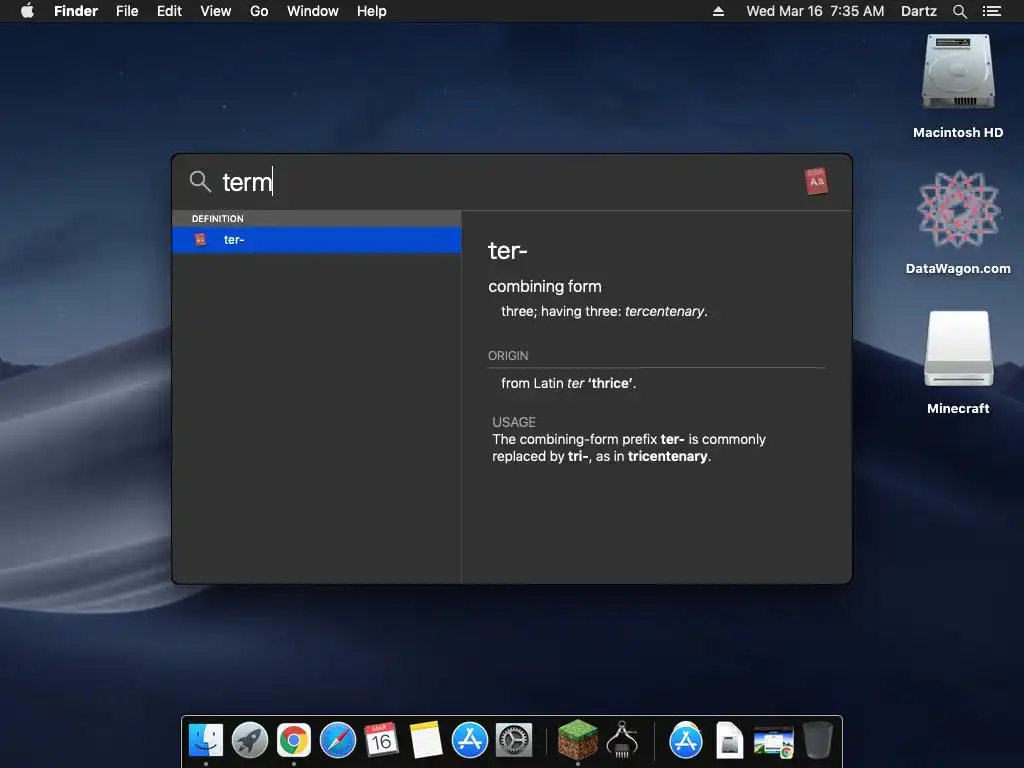Select Minecraft disk image on desktop
Screen dimensions: 1024x768
pos(958,349)
